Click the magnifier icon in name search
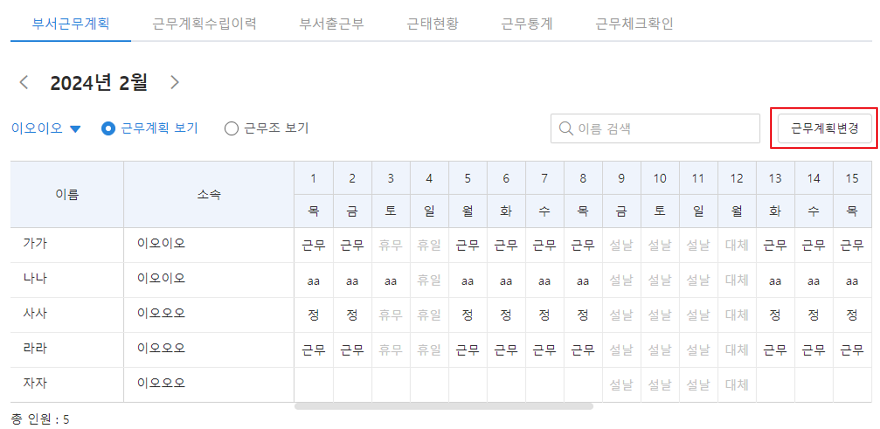880x429 pixels. 566,129
